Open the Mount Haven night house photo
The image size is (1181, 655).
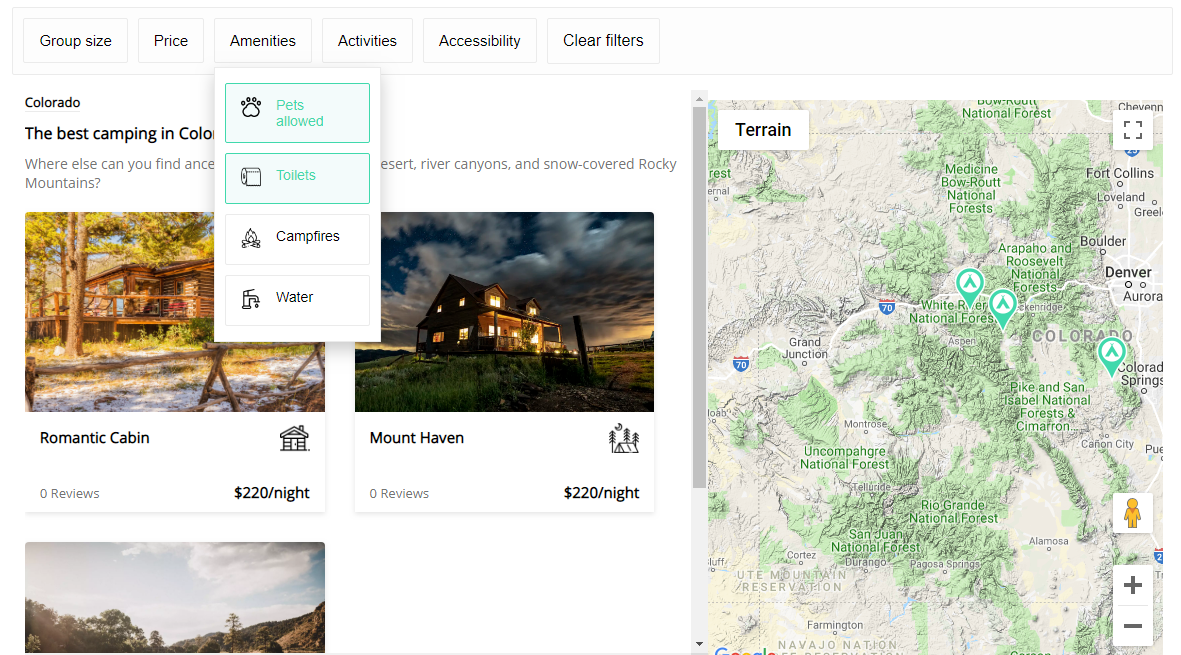pyautogui.click(x=505, y=312)
